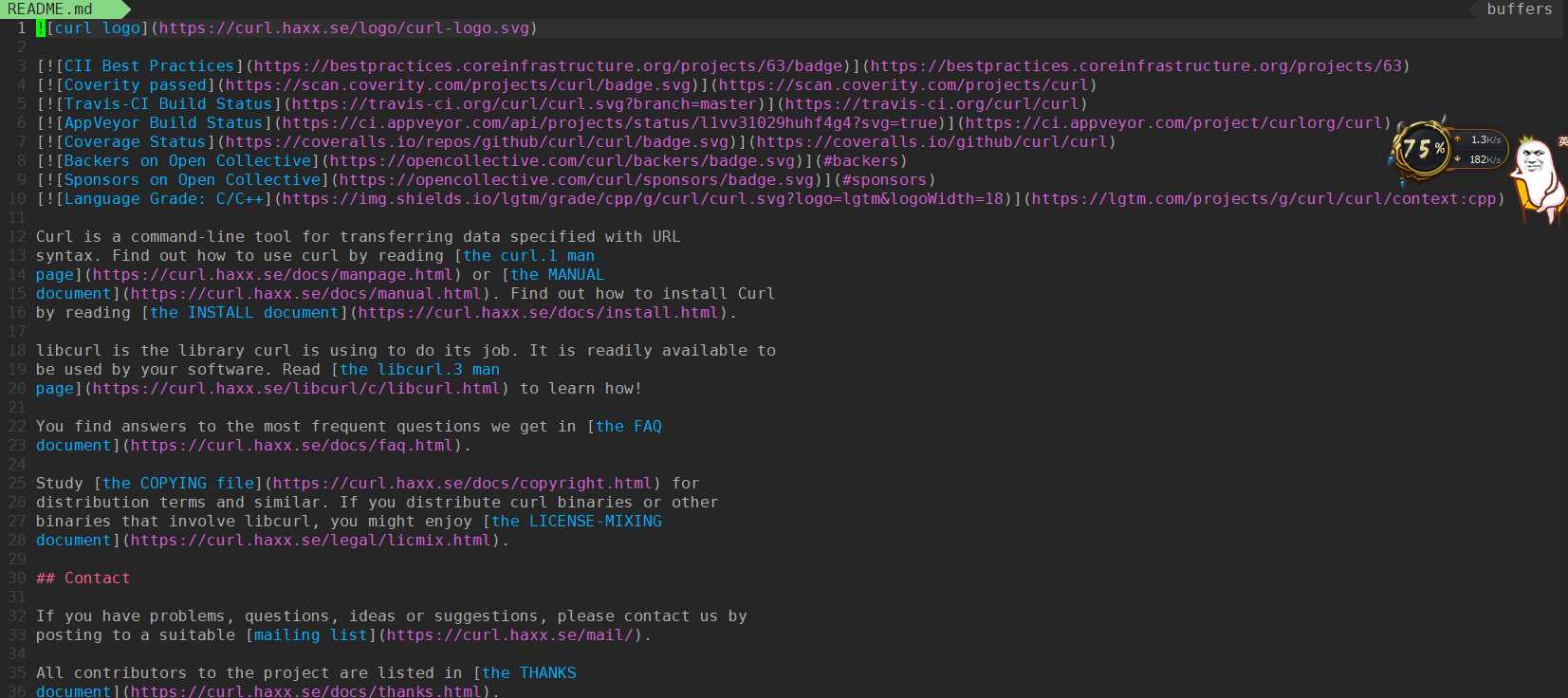Click text 'libcurl is the library curl'
The height and width of the screenshot is (698, 1568).
164,350
